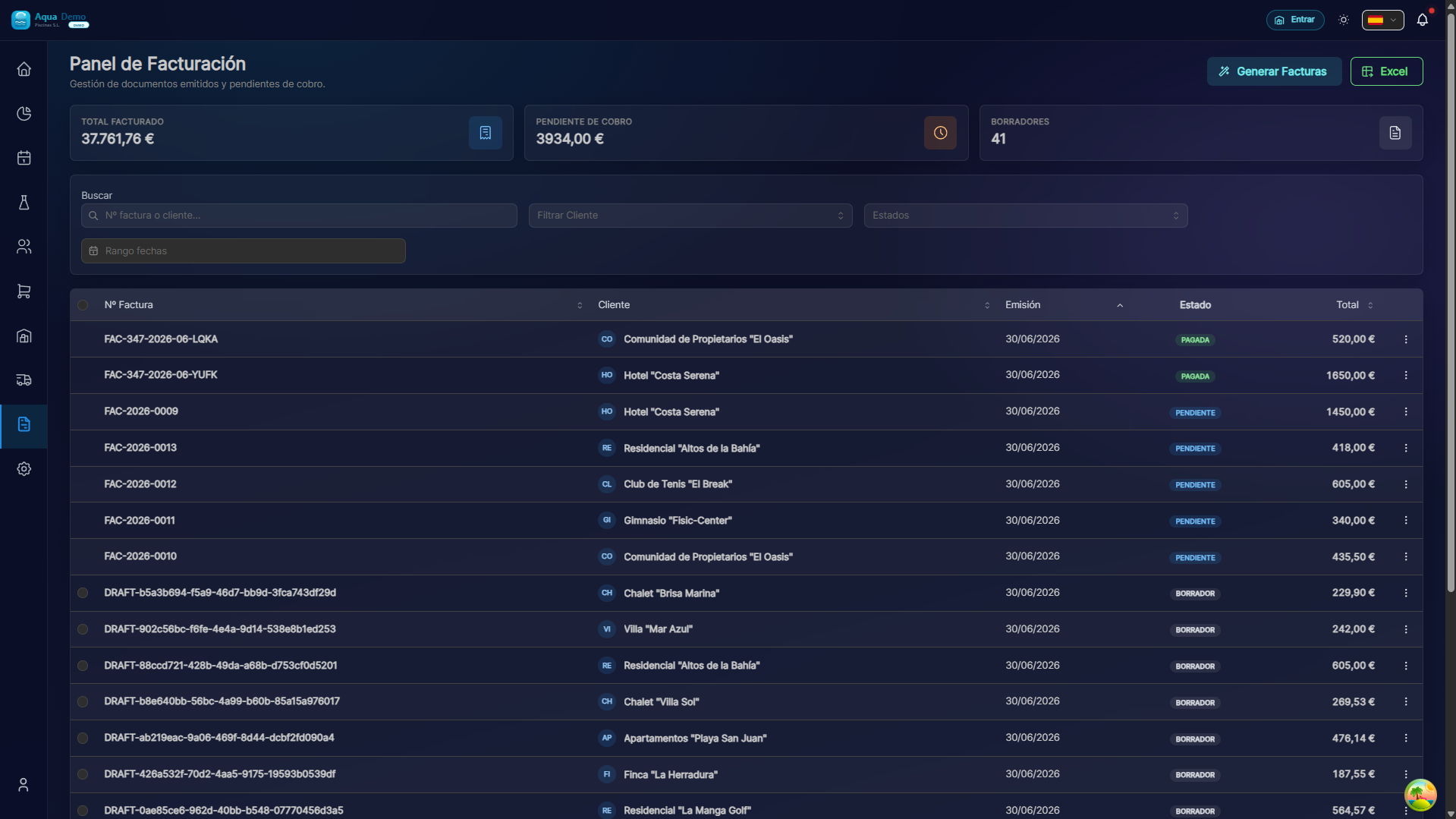Click the Generar Facturas button

point(1274,71)
